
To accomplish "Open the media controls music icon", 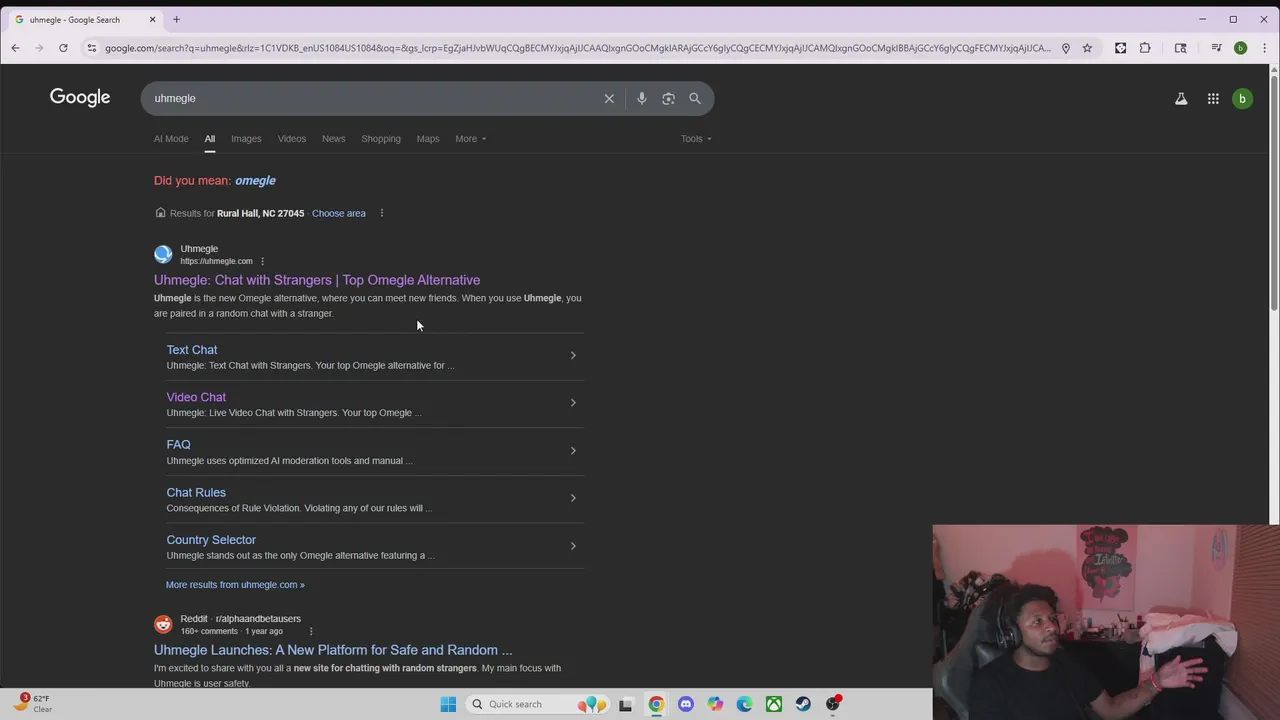I will 1216,48.
